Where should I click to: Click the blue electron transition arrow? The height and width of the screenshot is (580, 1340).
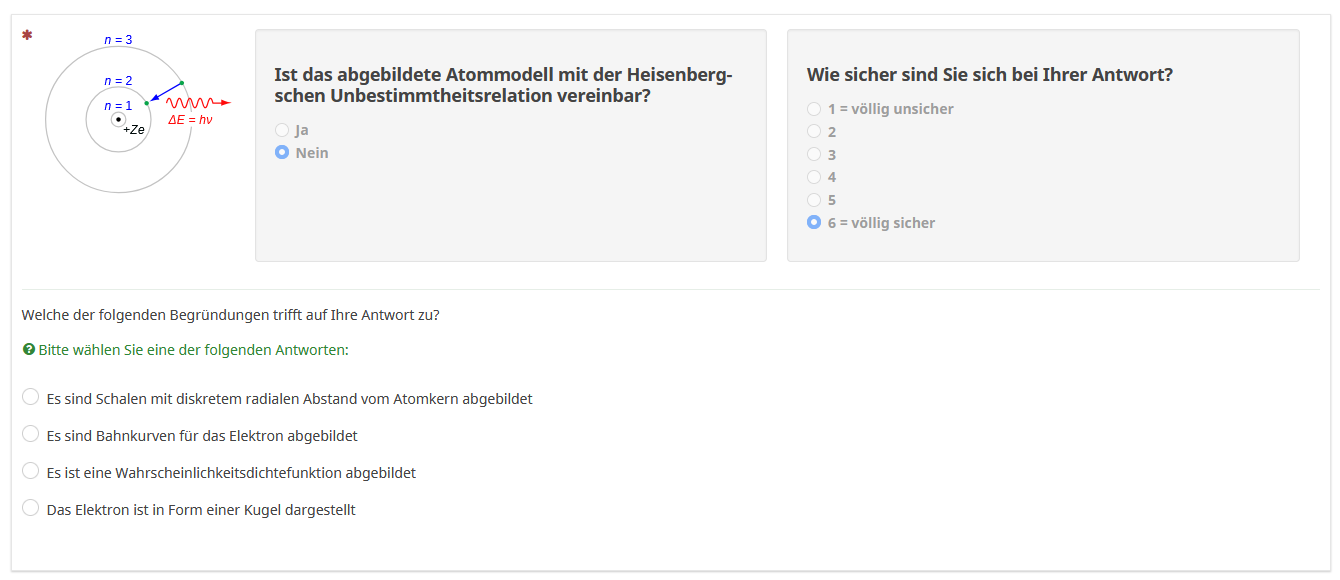164,93
